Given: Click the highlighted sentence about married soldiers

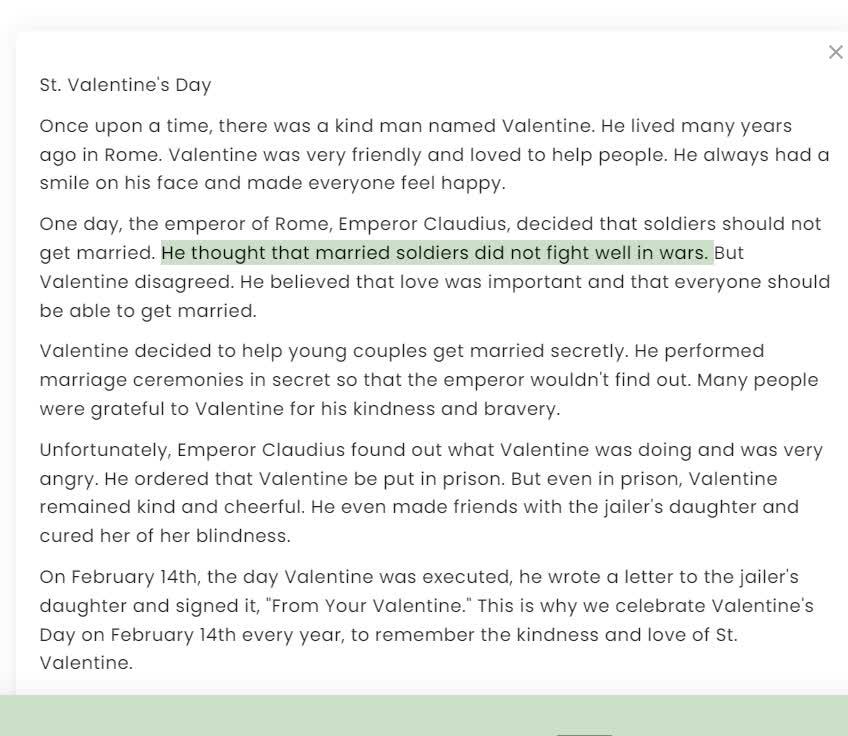Looking at the screenshot, I should 435,253.
